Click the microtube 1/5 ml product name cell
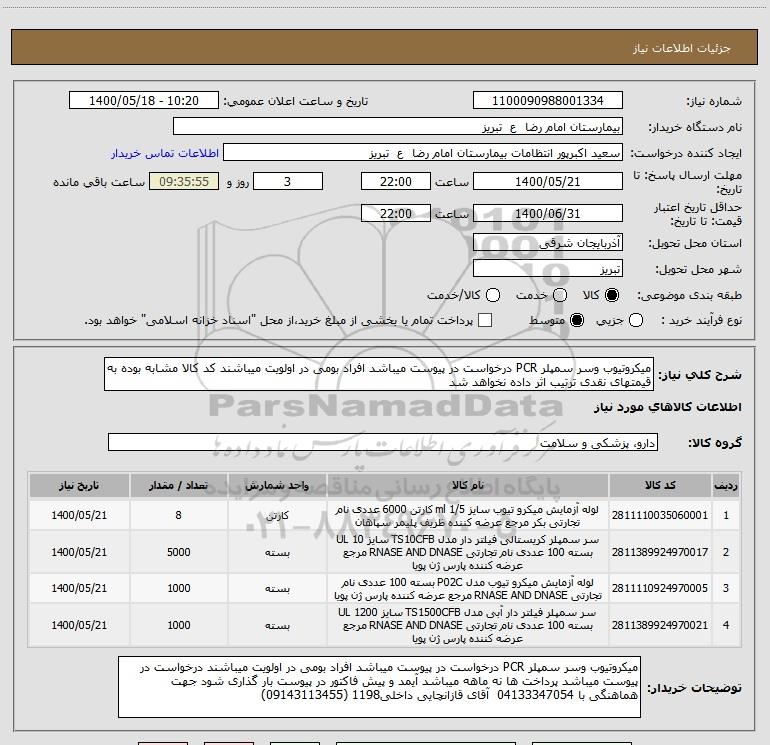This screenshot has height=745, width=770. 468,516
